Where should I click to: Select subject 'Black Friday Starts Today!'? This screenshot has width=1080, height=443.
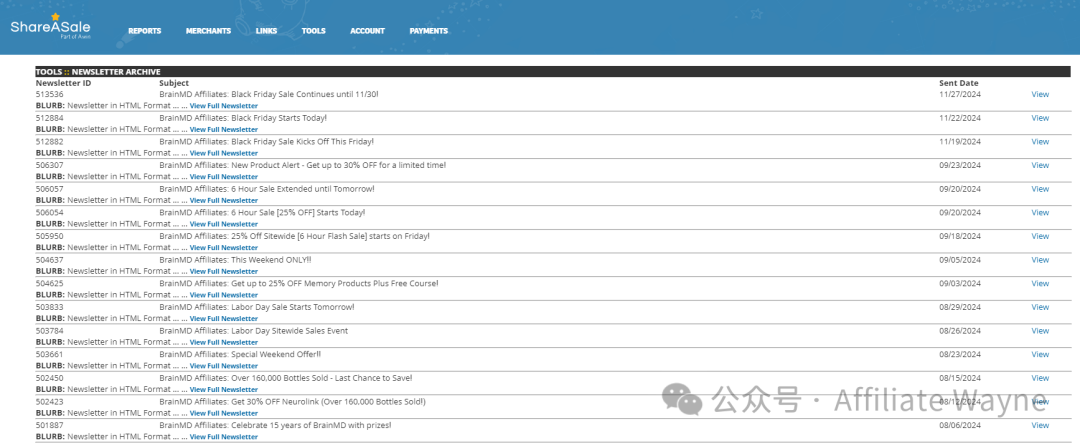click(243, 118)
